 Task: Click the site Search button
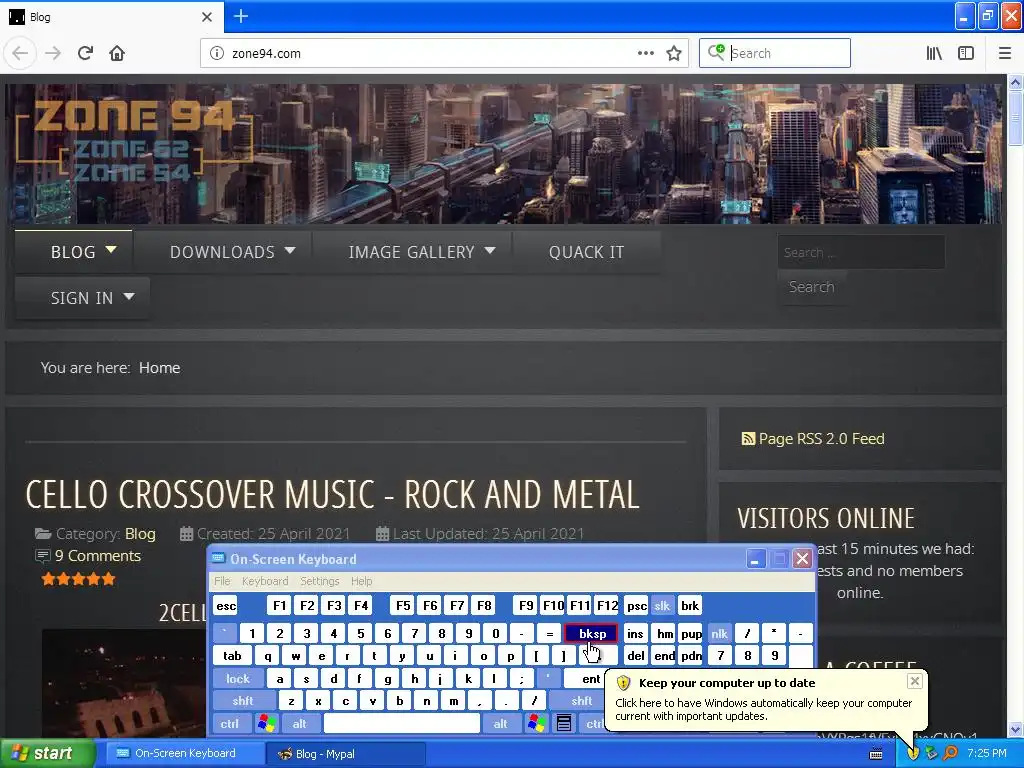tap(811, 287)
